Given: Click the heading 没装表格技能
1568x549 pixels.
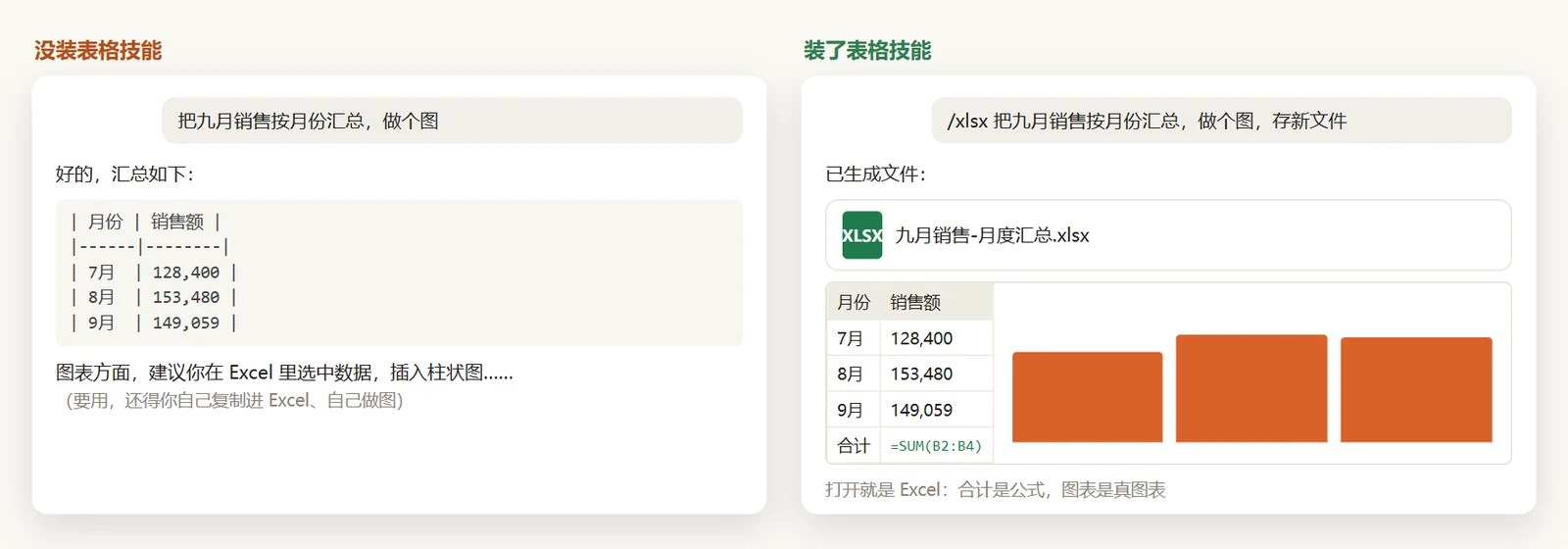Looking at the screenshot, I should pyautogui.click(x=98, y=51).
